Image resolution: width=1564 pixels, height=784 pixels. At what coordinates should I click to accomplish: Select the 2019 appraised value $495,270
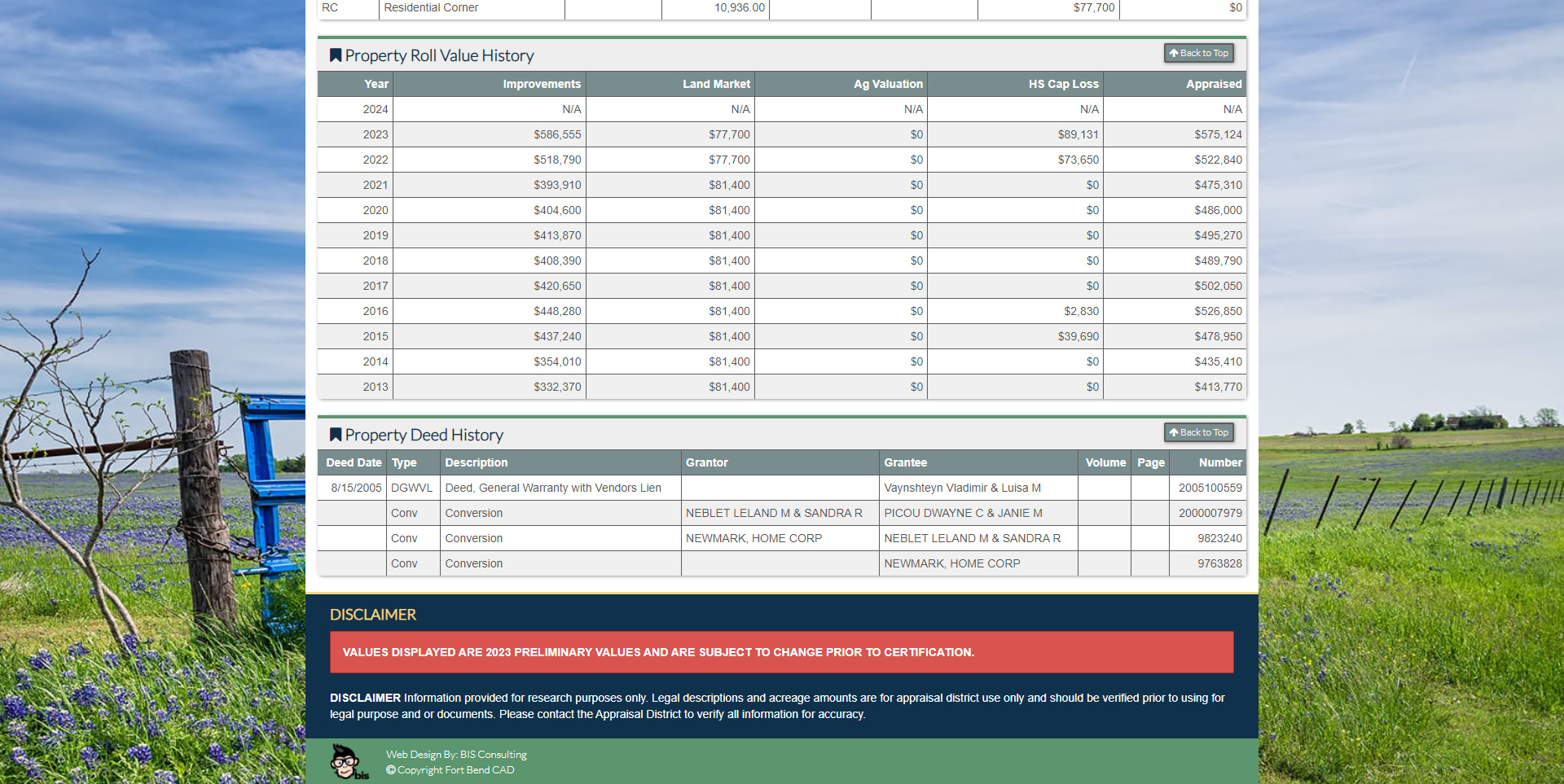[1218, 235]
